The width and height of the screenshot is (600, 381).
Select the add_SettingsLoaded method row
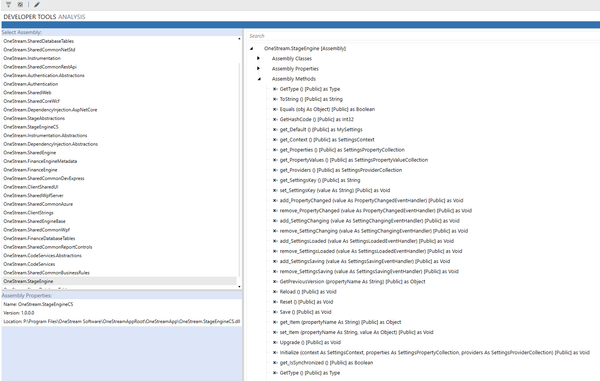(x=367, y=241)
